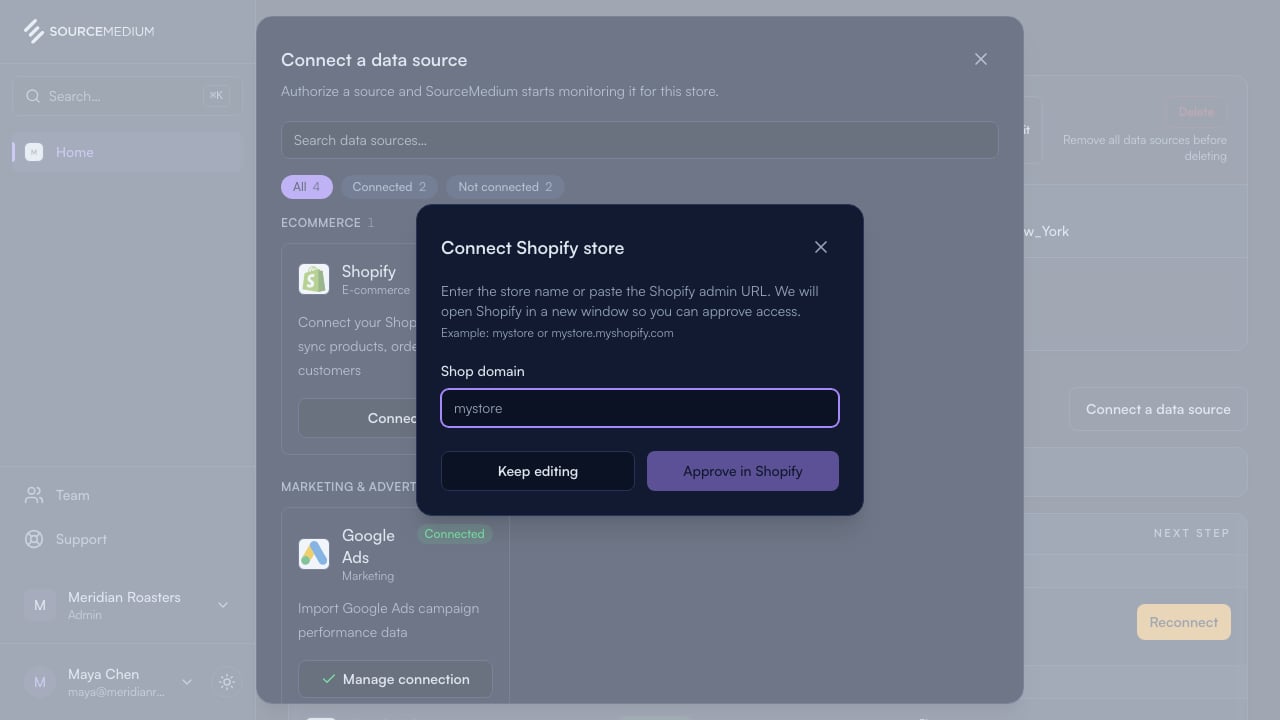Click the Keep editing button
Image resolution: width=1280 pixels, height=720 pixels.
coord(538,471)
